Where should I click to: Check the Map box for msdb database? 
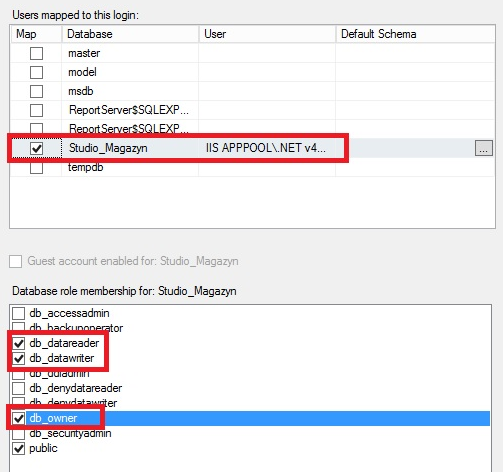coord(36,91)
